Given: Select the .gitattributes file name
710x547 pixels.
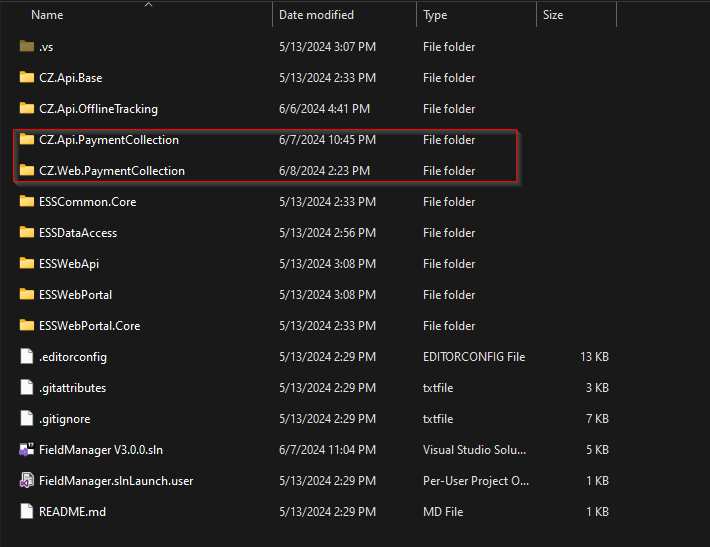Looking at the screenshot, I should click(x=72, y=388).
